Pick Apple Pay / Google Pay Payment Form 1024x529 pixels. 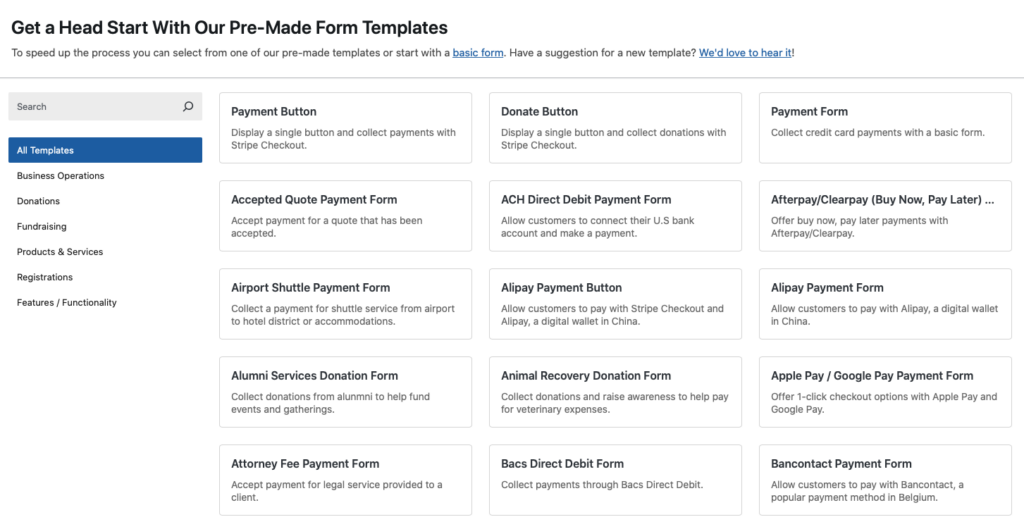[884, 391]
